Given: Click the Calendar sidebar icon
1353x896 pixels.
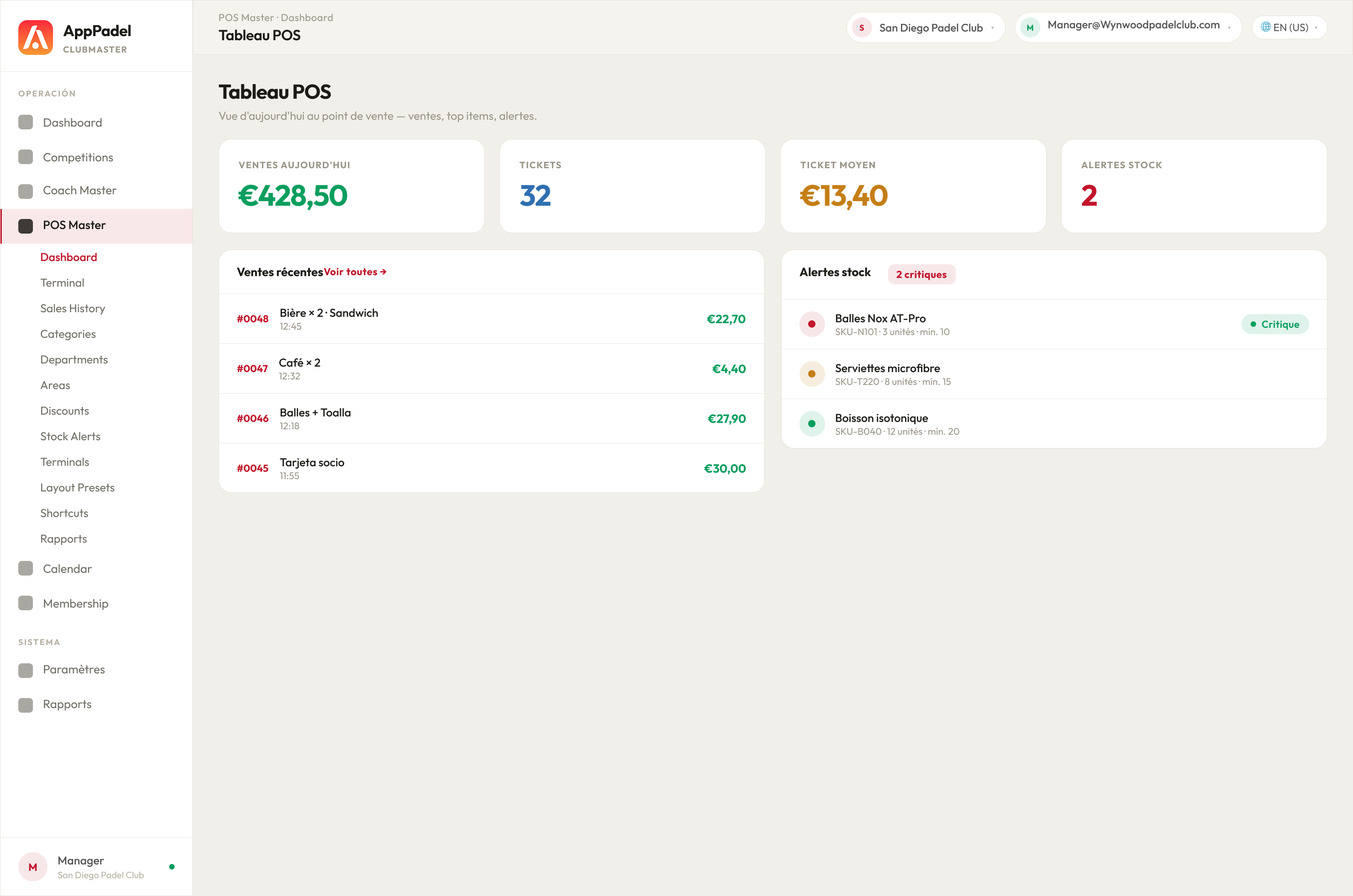Looking at the screenshot, I should point(26,569).
